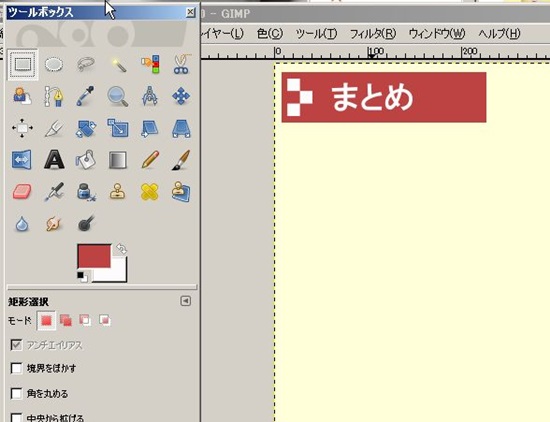550x422 pixels.
Task: Select the Text tool
Action: click(x=54, y=160)
